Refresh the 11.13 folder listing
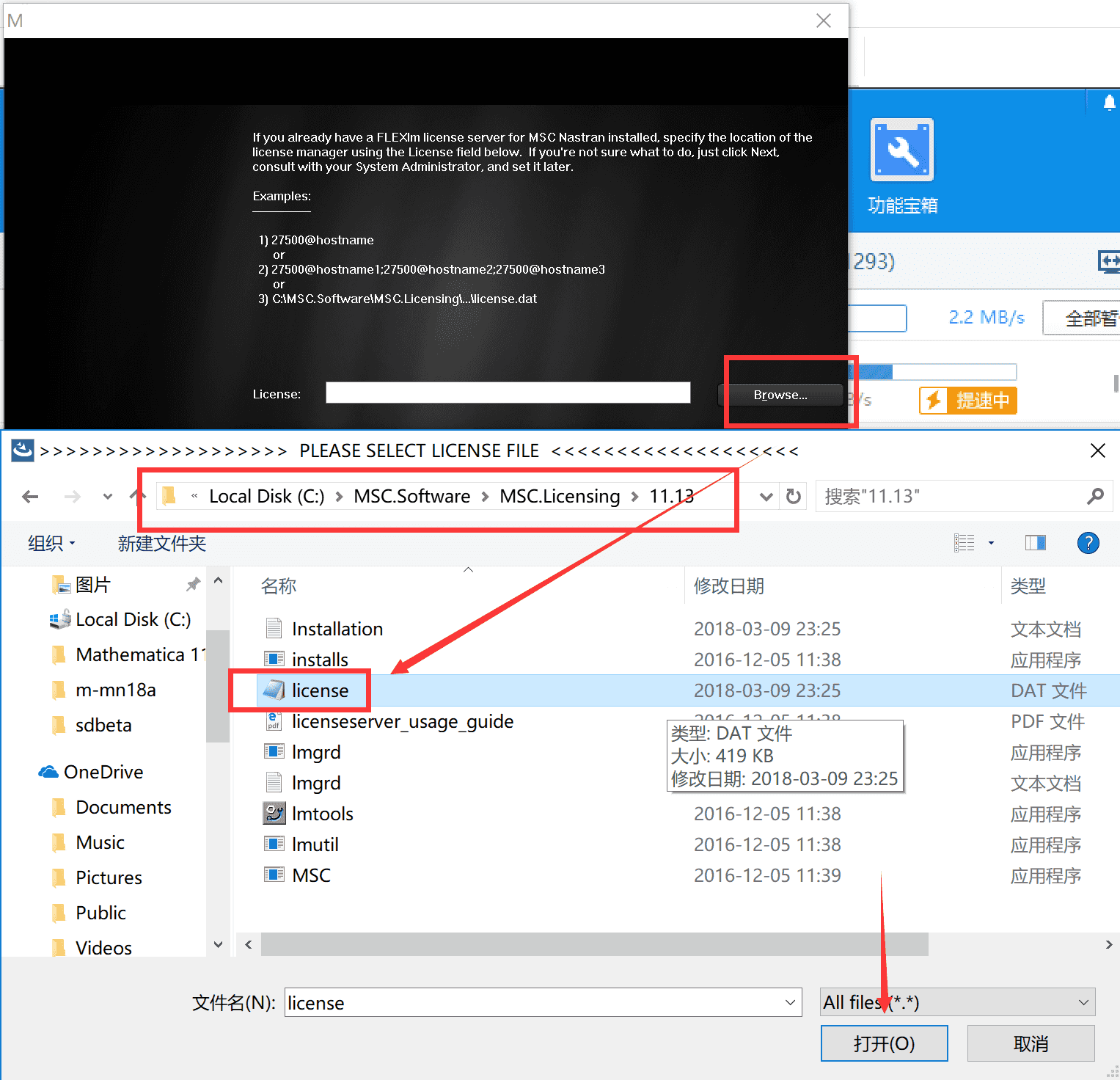Viewport: 1120px width, 1080px height. [x=793, y=497]
